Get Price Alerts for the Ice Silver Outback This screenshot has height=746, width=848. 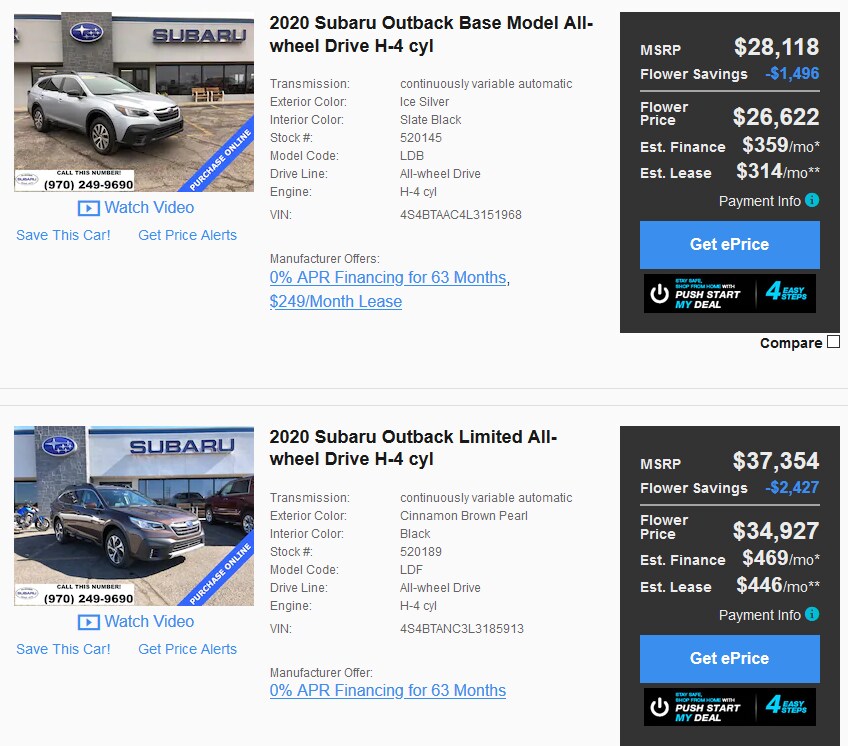(x=187, y=235)
